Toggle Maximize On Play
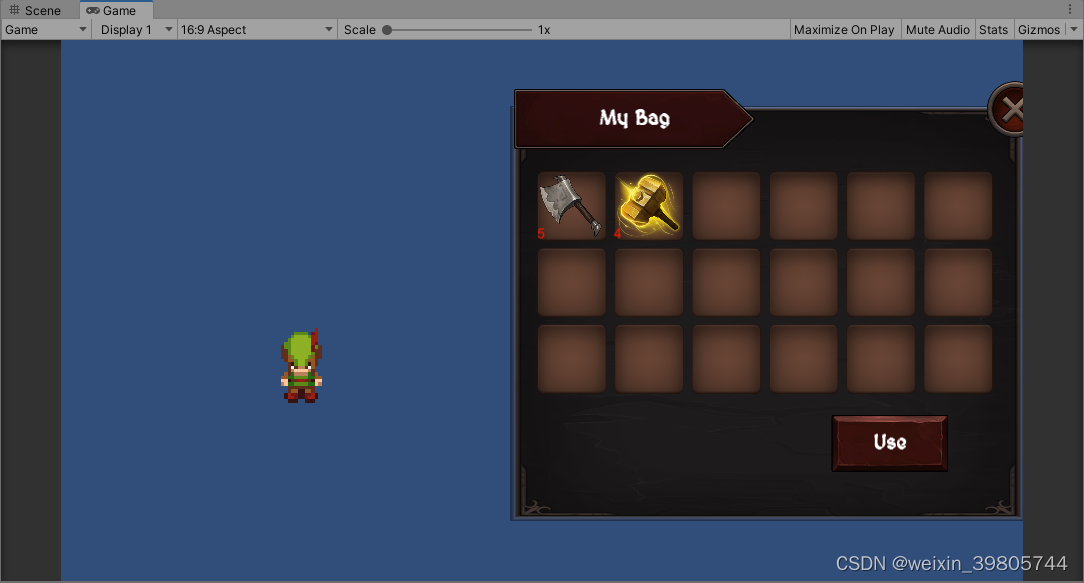The image size is (1084, 583). tap(844, 30)
